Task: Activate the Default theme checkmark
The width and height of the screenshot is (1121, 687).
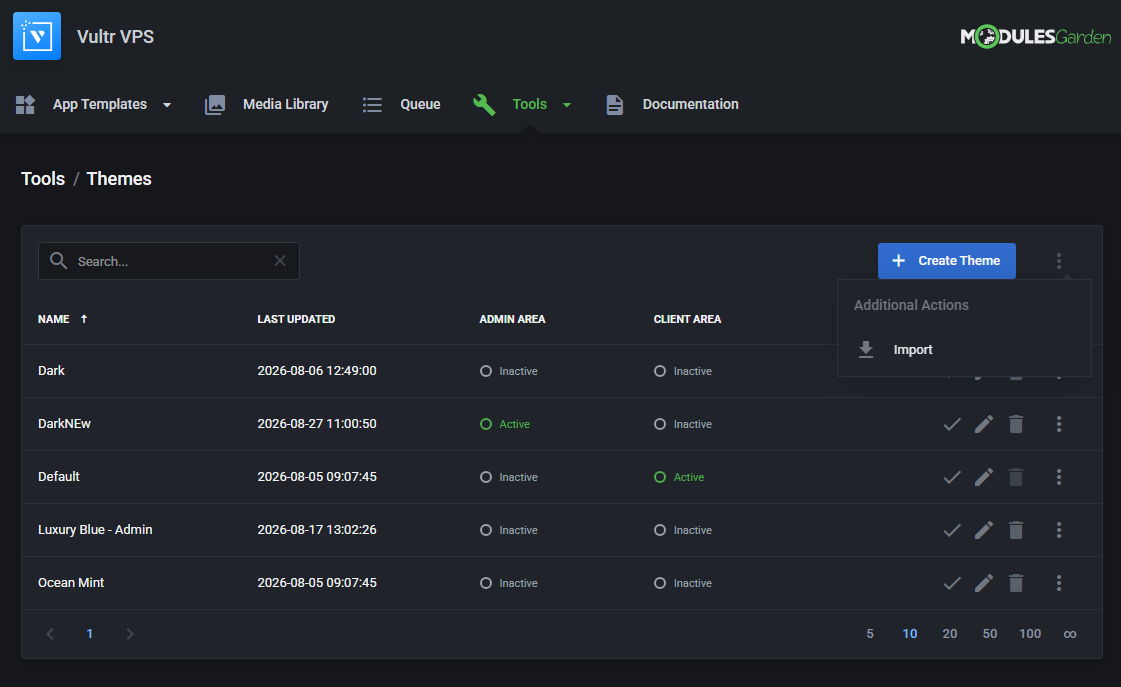Action: tap(952, 477)
